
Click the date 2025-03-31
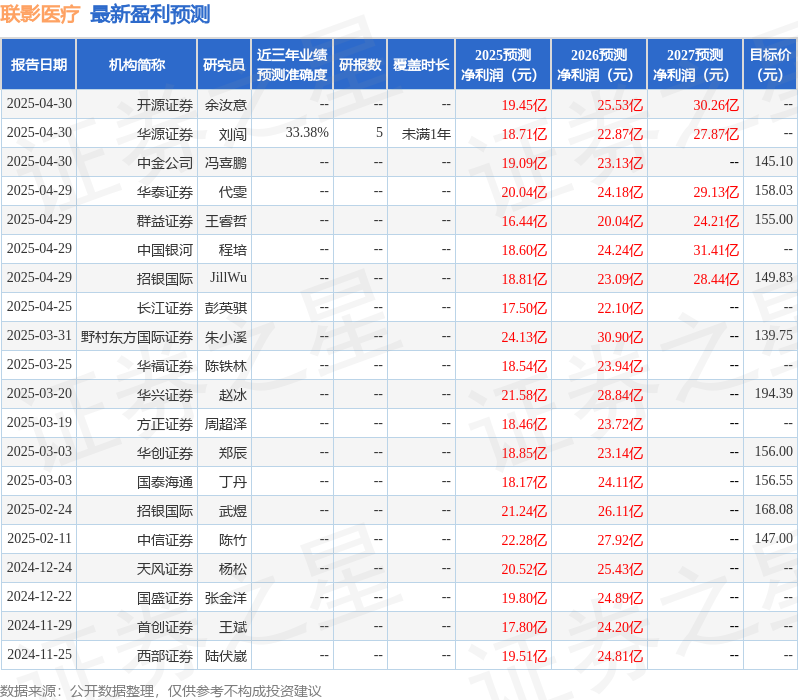[x=39, y=335]
